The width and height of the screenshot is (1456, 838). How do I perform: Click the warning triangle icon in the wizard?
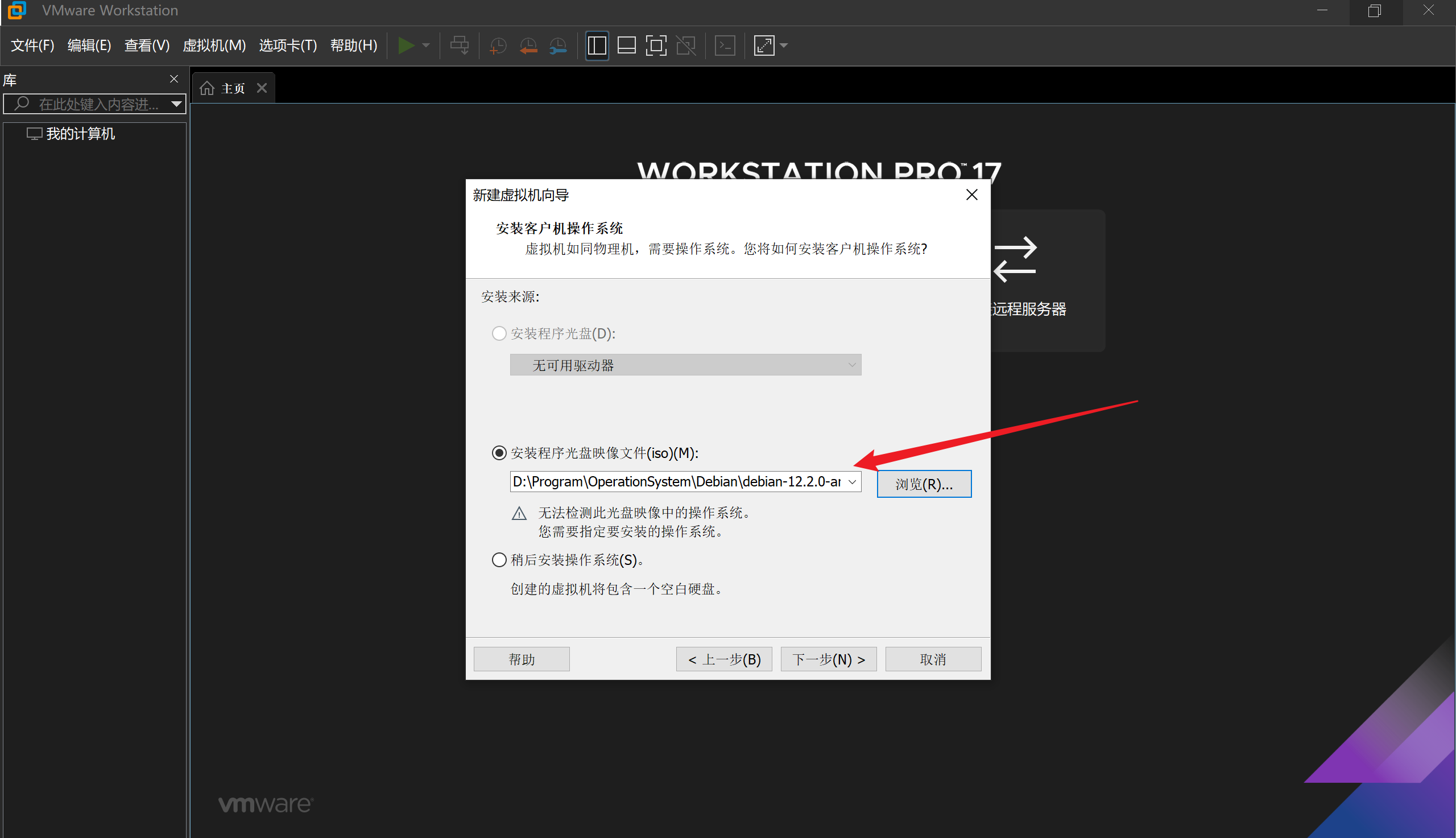point(519,513)
